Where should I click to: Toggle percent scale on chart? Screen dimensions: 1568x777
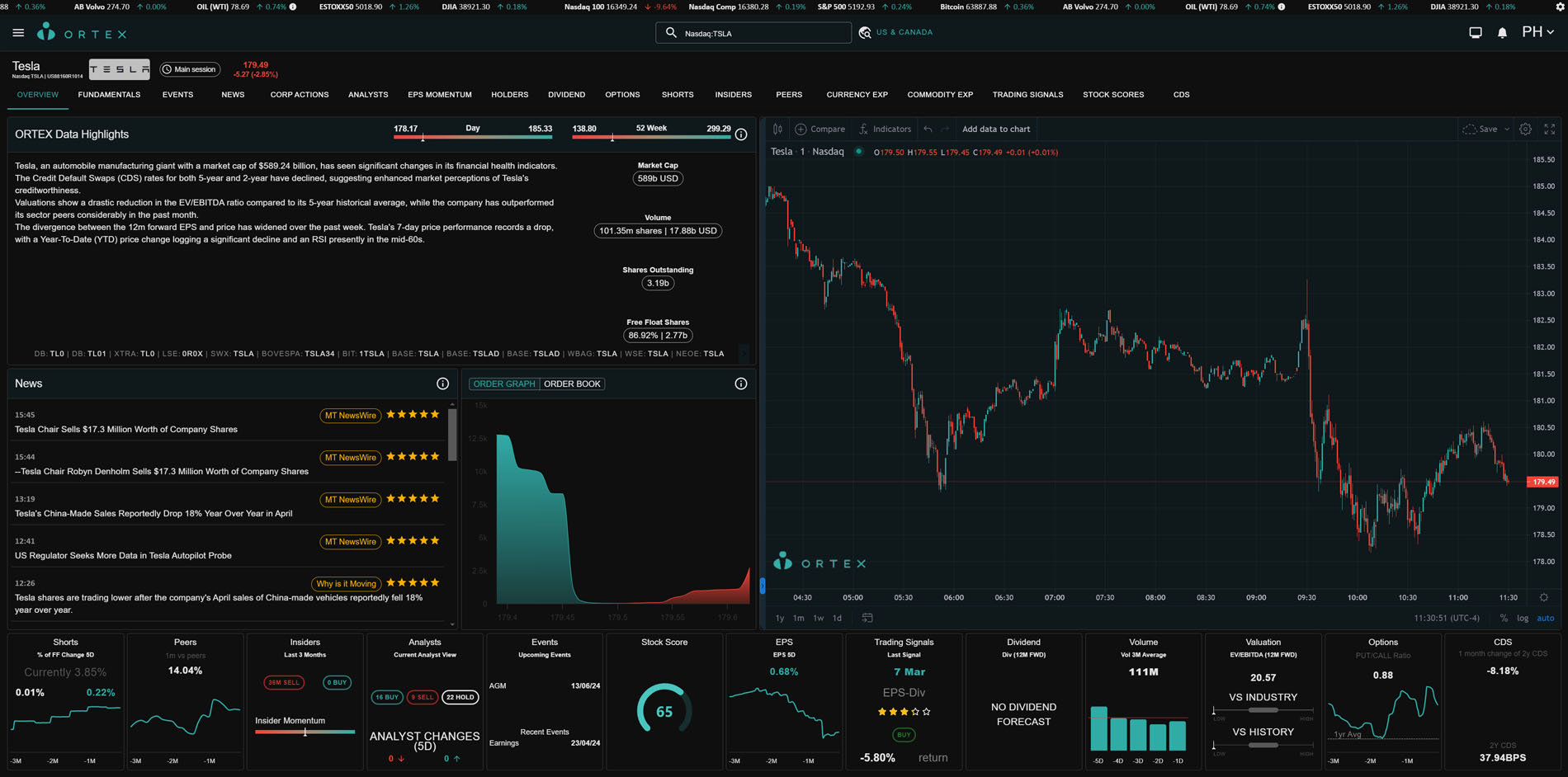[x=1504, y=618]
